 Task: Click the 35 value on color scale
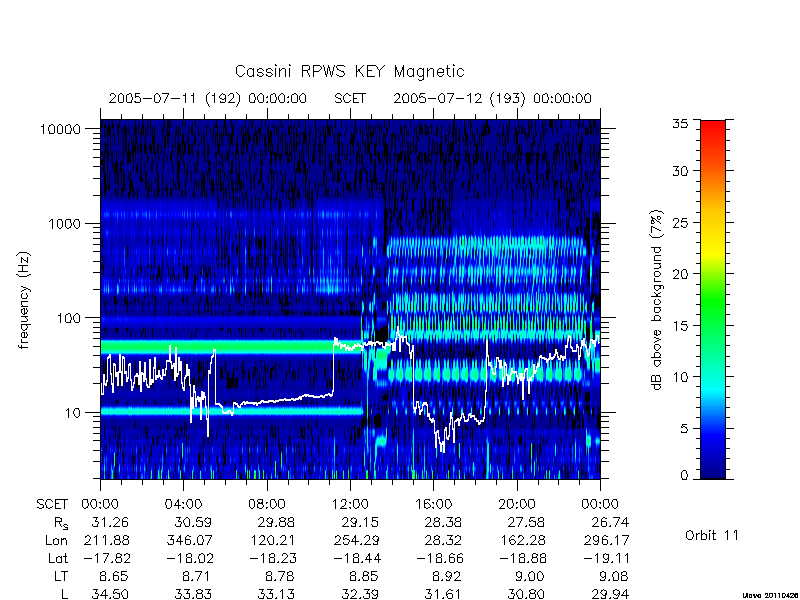(680, 124)
